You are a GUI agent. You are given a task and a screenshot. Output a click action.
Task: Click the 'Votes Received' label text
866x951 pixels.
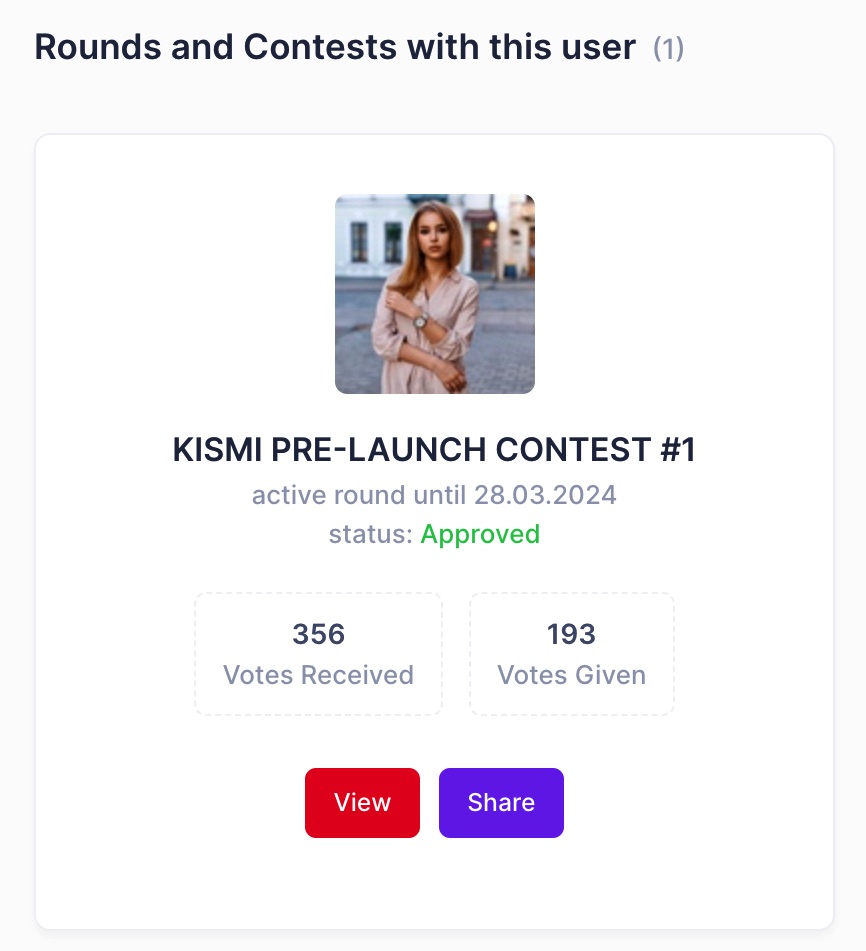coord(318,674)
